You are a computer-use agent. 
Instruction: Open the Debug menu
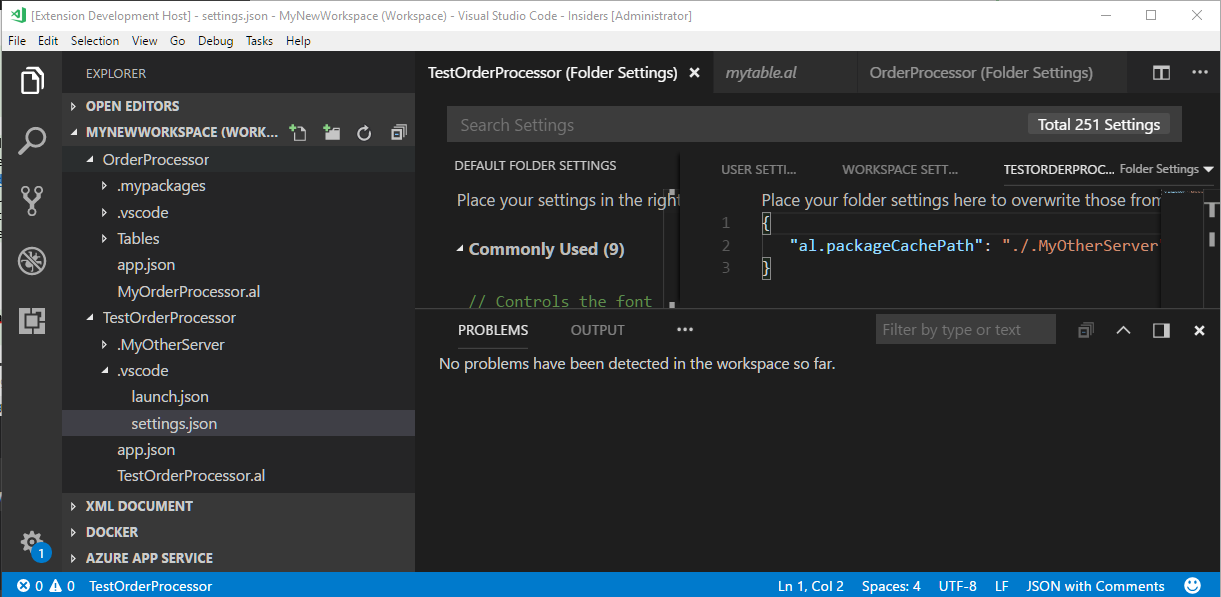point(215,41)
